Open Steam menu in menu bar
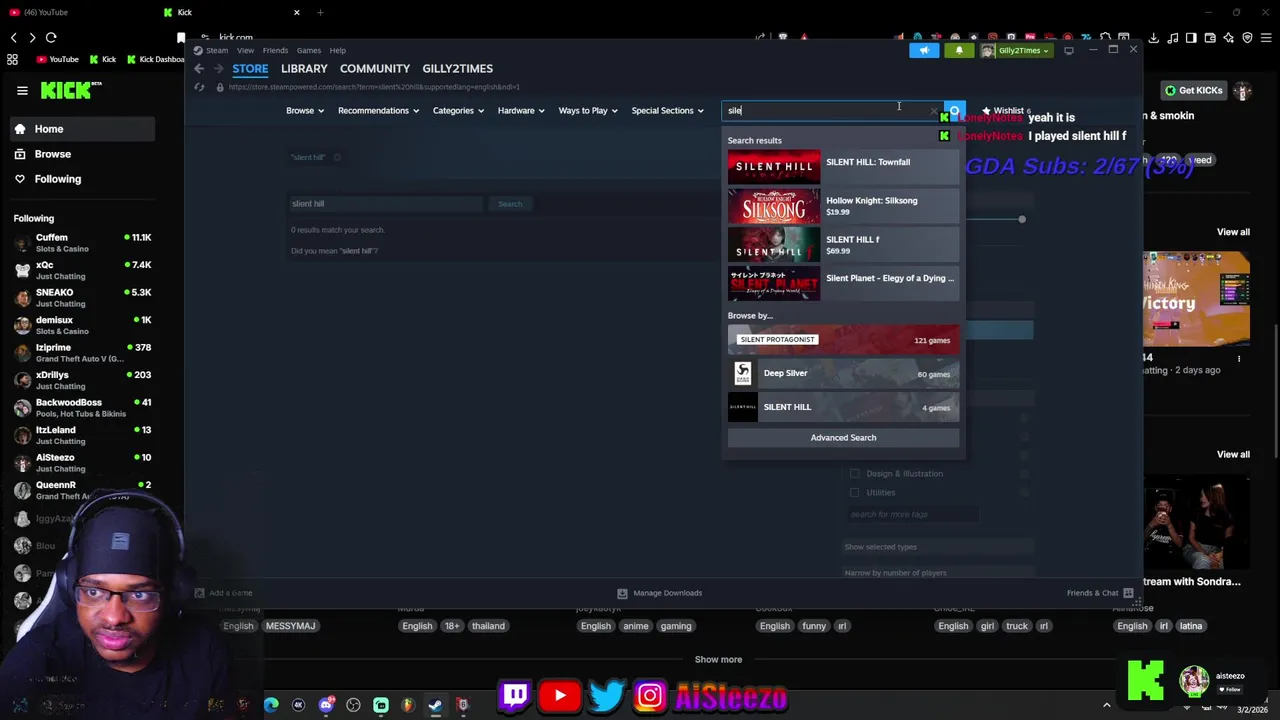This screenshot has width=1280, height=720. click(x=217, y=50)
